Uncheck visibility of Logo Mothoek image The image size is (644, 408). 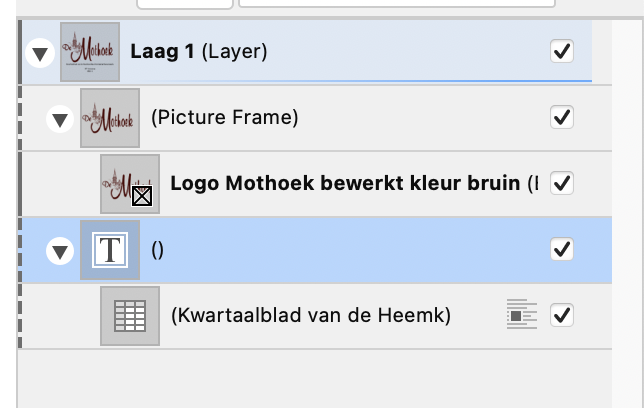click(x=562, y=183)
